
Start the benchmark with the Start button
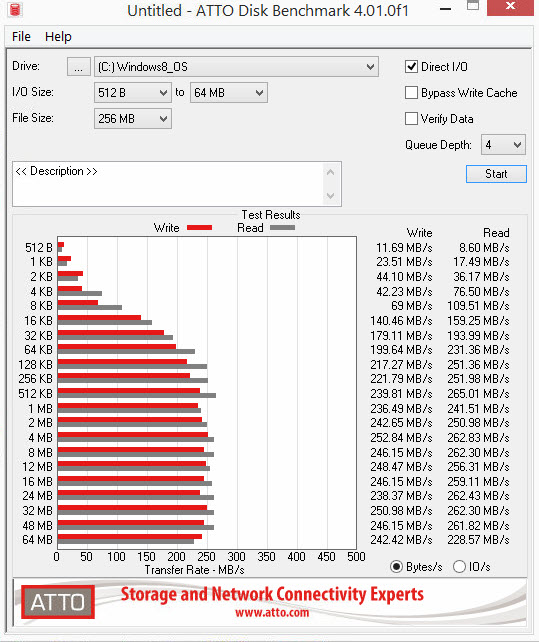coord(496,174)
